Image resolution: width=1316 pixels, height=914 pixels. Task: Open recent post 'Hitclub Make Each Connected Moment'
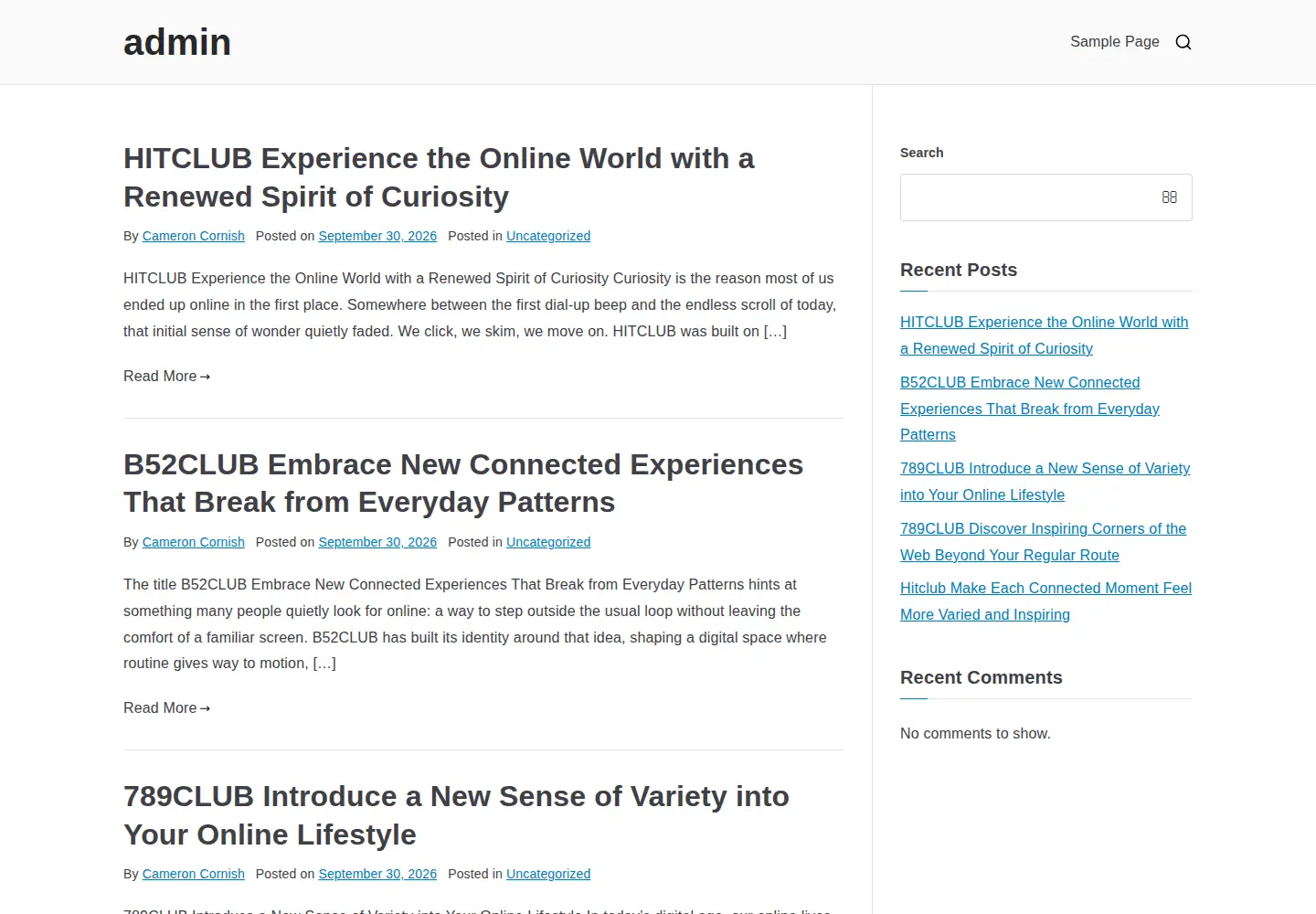[x=1045, y=601]
